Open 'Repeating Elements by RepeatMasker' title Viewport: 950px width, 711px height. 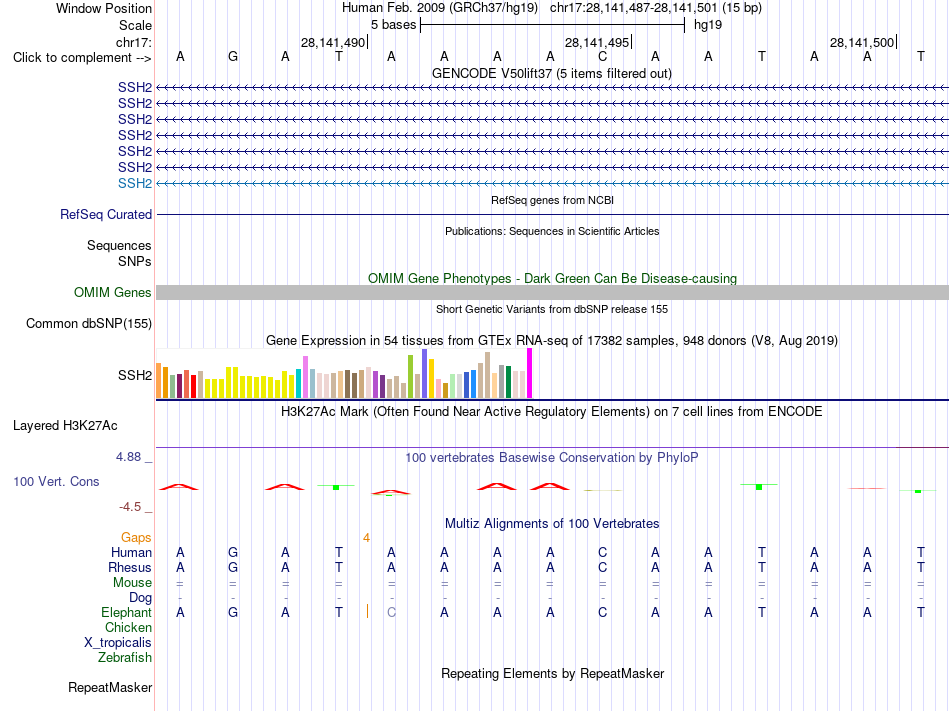point(553,673)
